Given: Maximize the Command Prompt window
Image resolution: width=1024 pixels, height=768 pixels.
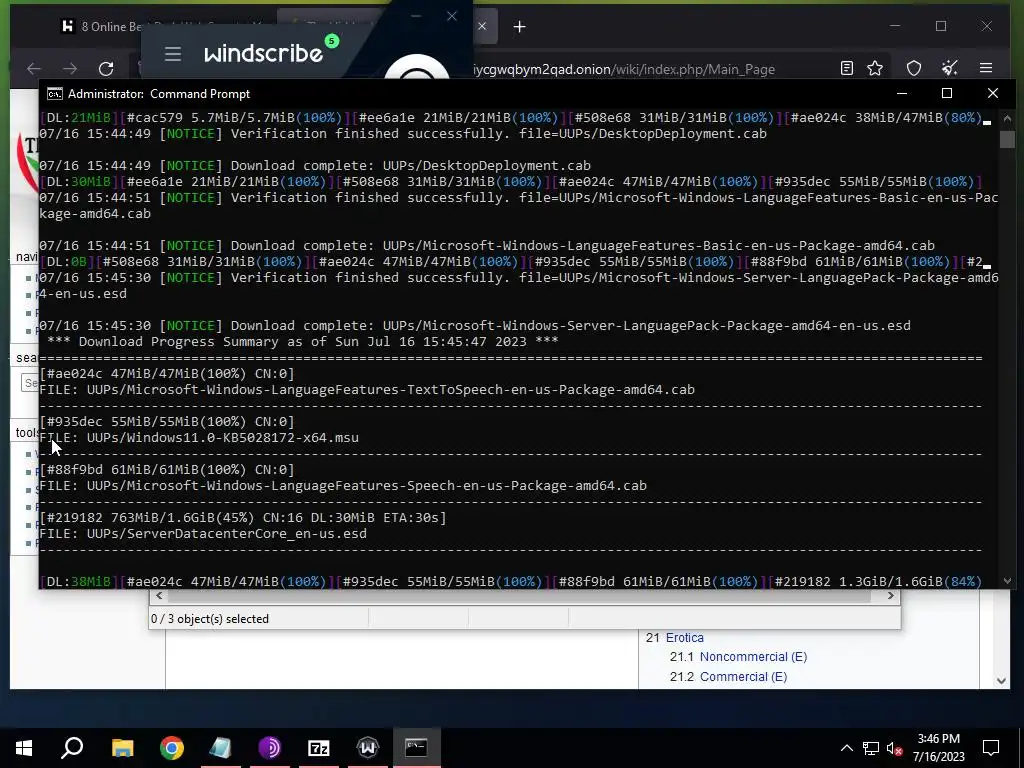Looking at the screenshot, I should pyautogui.click(x=946, y=93).
